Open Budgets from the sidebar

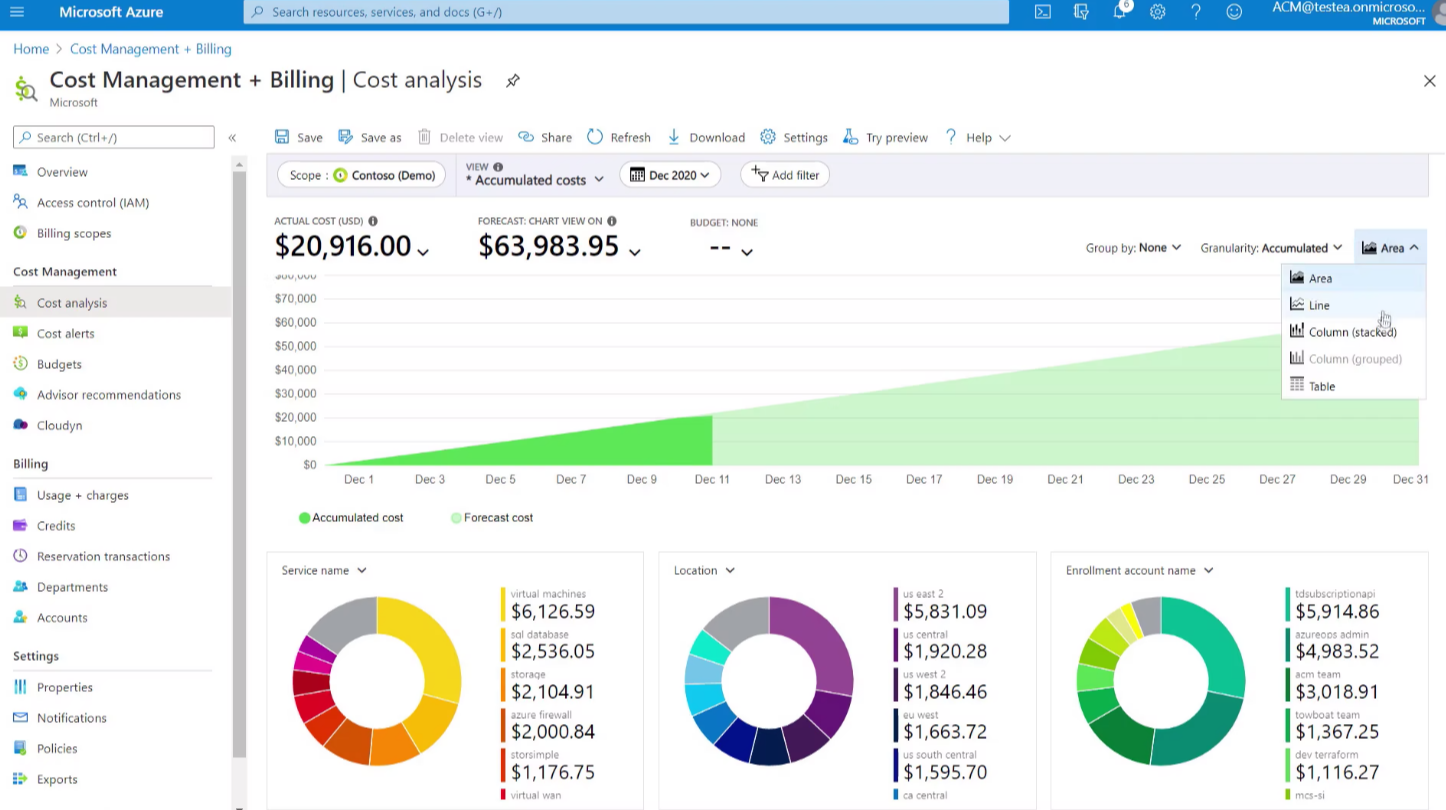pyautogui.click(x=58, y=364)
